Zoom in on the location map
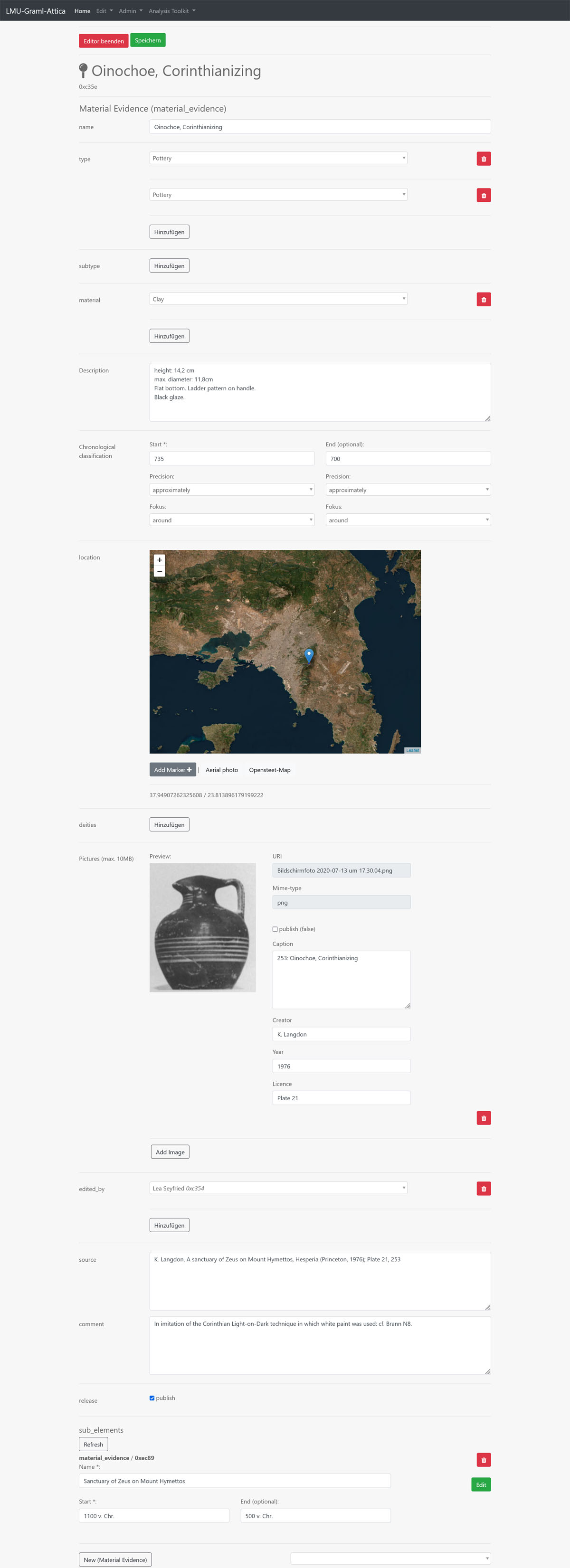 [160, 560]
